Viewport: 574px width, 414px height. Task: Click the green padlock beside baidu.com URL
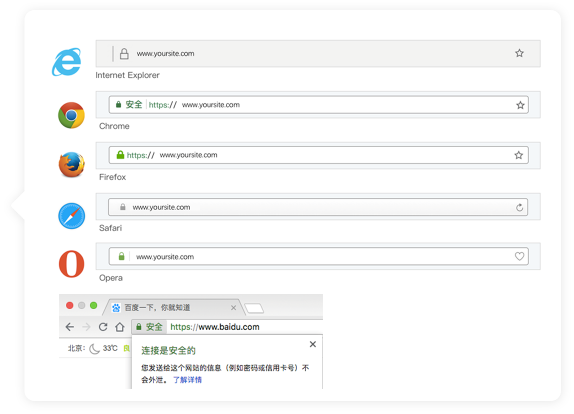[x=139, y=327]
